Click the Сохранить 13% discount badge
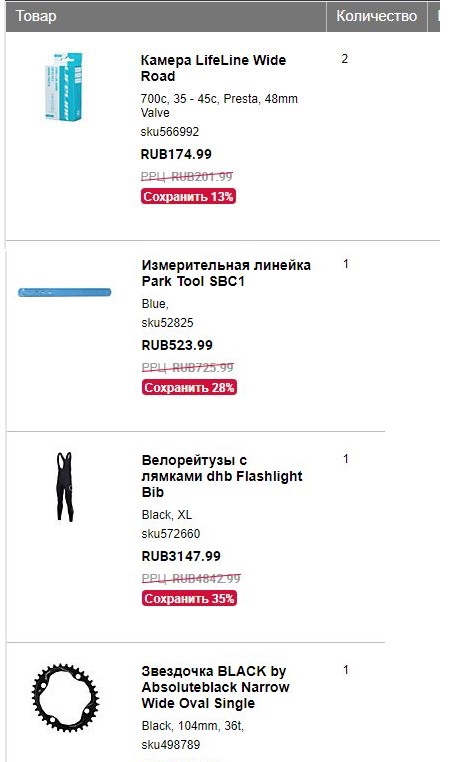Image resolution: width=454 pixels, height=762 pixels. click(189, 197)
